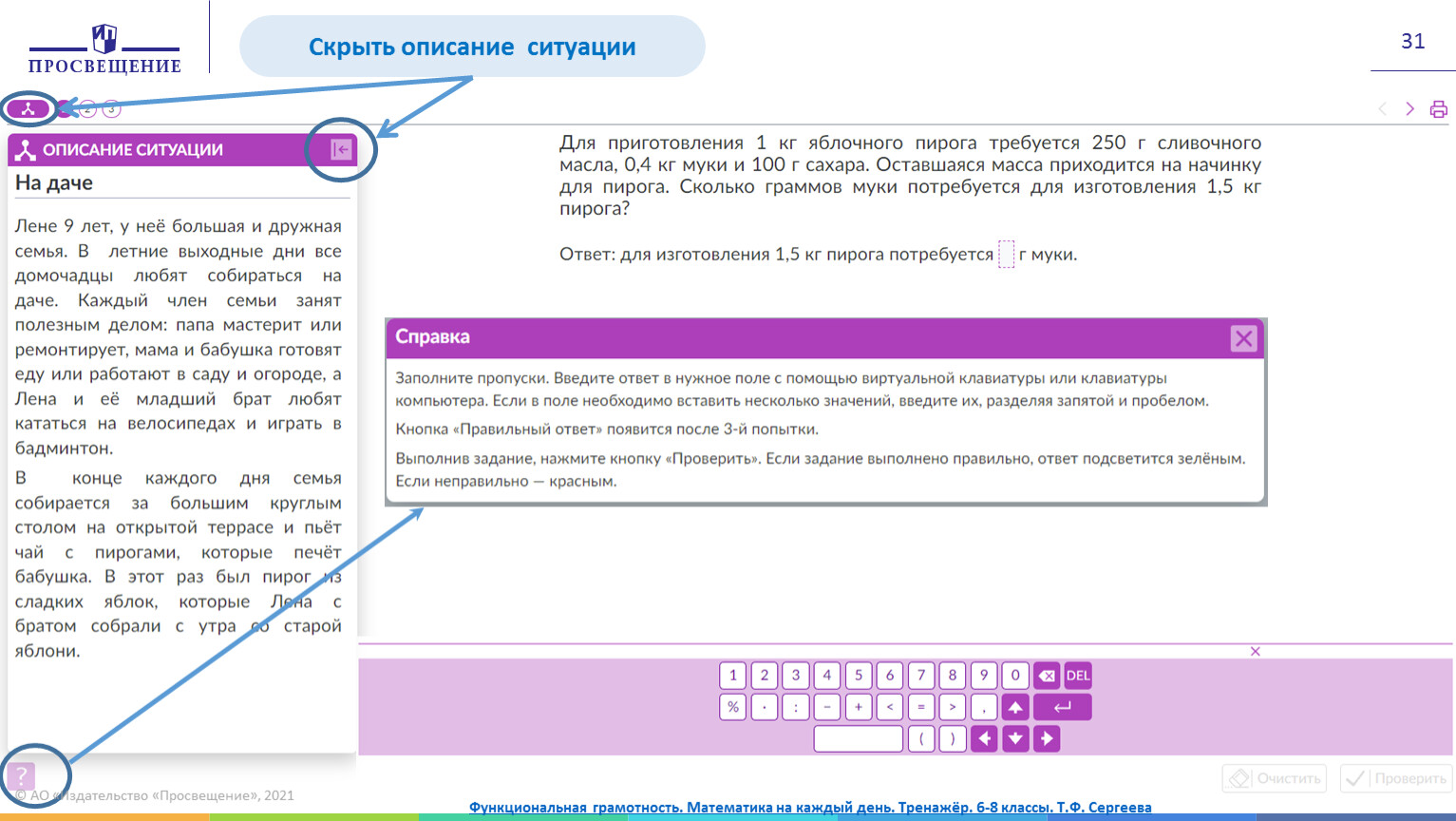Open the help question mark button
The height and width of the screenshot is (821, 1456).
pos(21,776)
